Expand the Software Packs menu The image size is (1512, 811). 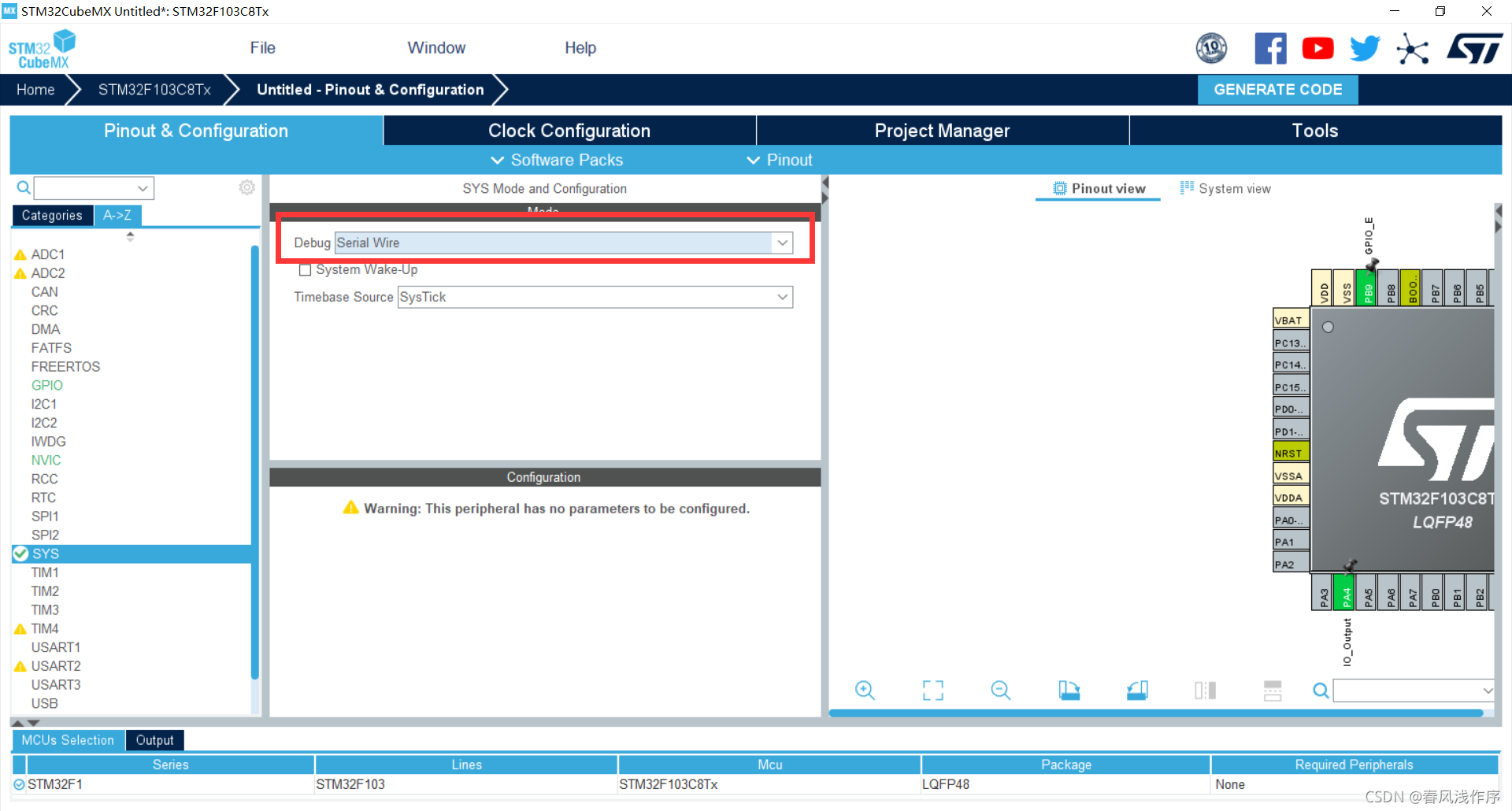[557, 160]
